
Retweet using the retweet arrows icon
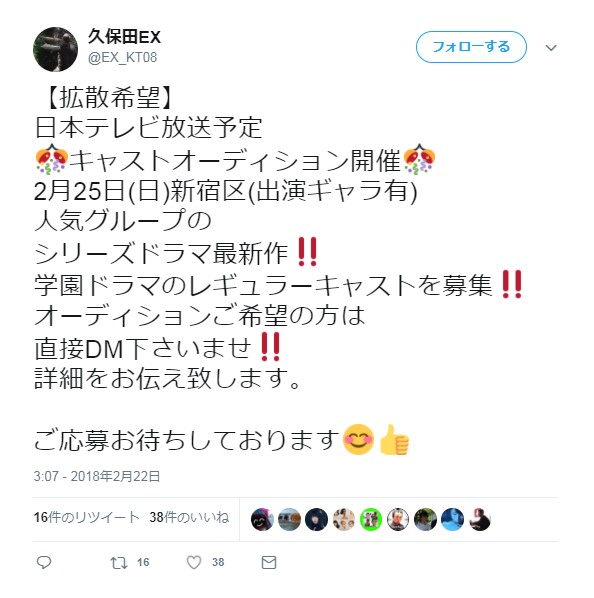click(119, 563)
